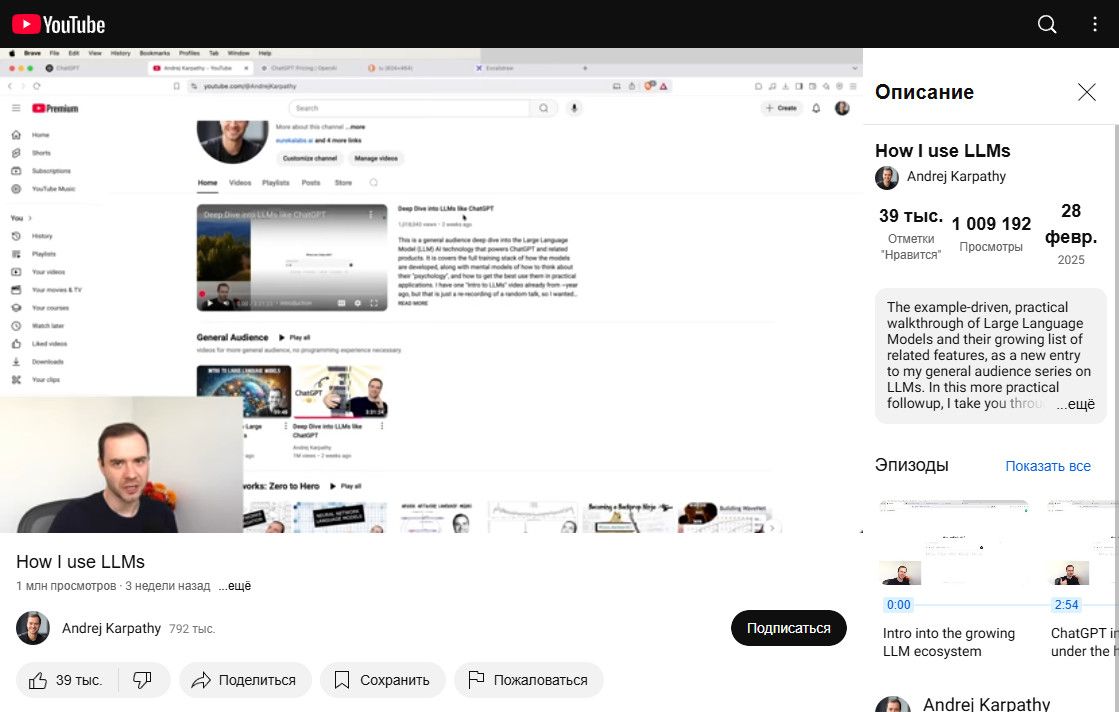Click the YouTube logo in header
1119x712 pixels.
coord(58,24)
